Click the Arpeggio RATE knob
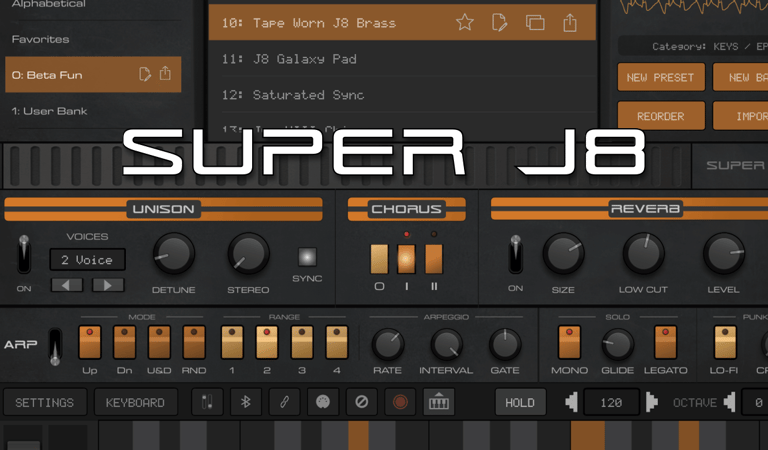Image resolution: width=768 pixels, height=450 pixels. pos(387,344)
